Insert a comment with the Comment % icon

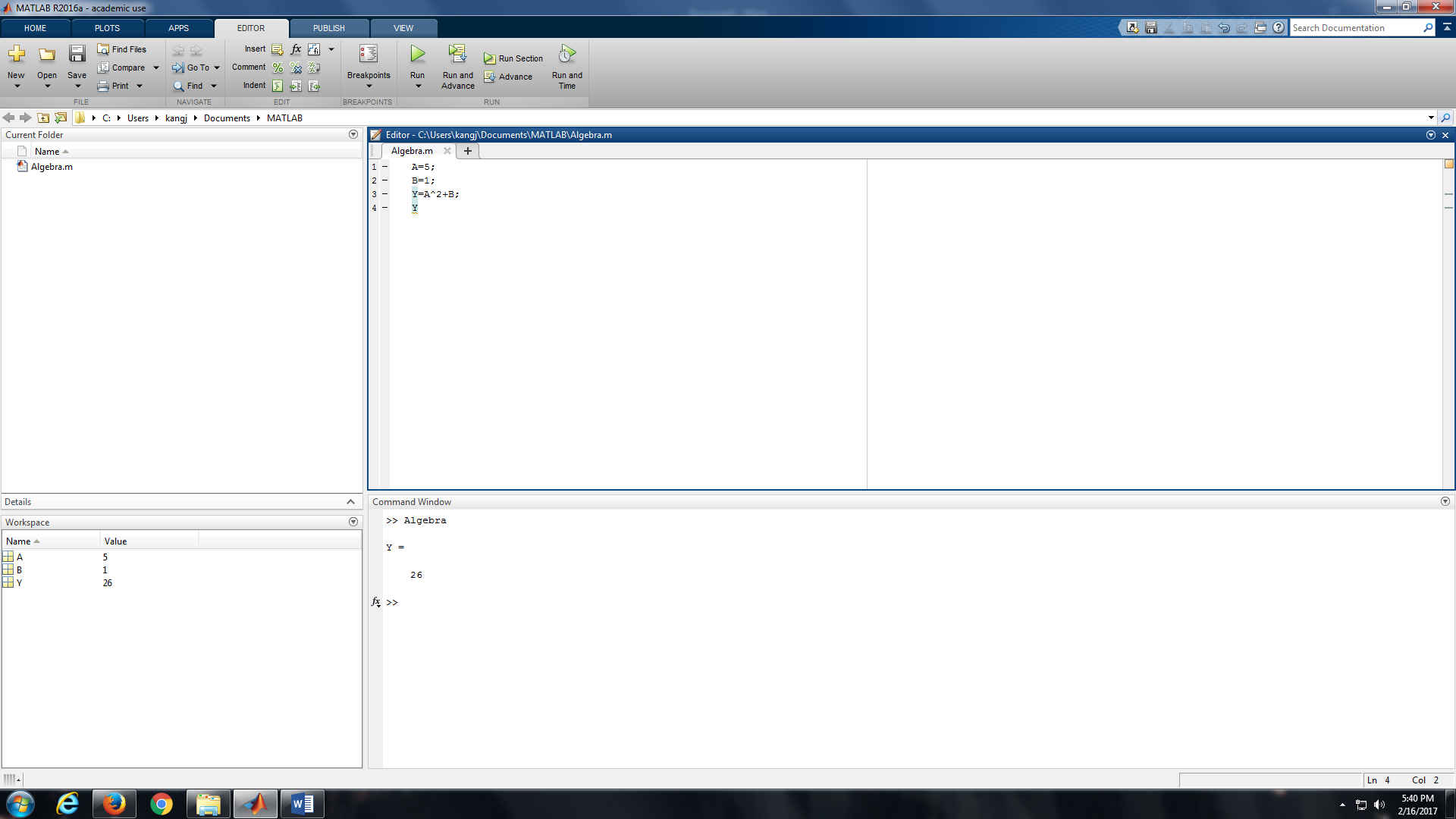click(x=278, y=67)
